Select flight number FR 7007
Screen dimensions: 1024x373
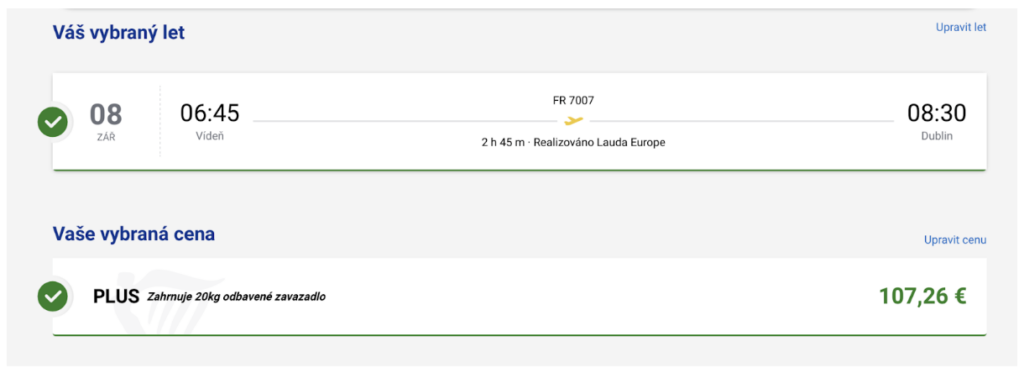pos(573,101)
